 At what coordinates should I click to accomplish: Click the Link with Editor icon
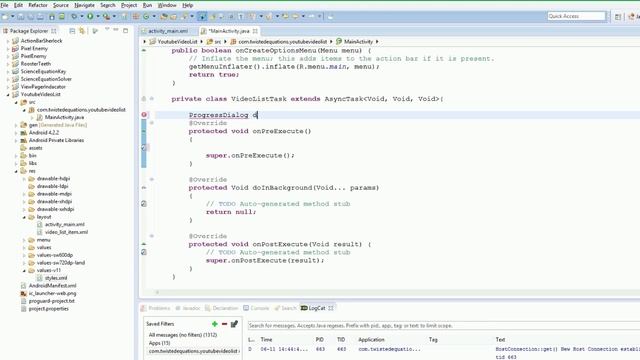pos(82,31)
